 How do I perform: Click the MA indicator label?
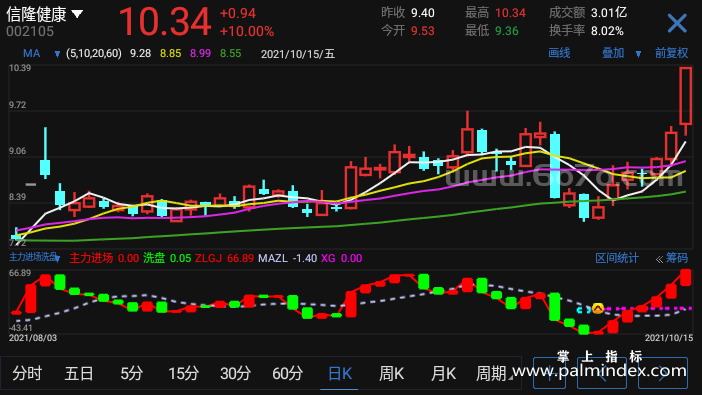pyautogui.click(x=31, y=54)
